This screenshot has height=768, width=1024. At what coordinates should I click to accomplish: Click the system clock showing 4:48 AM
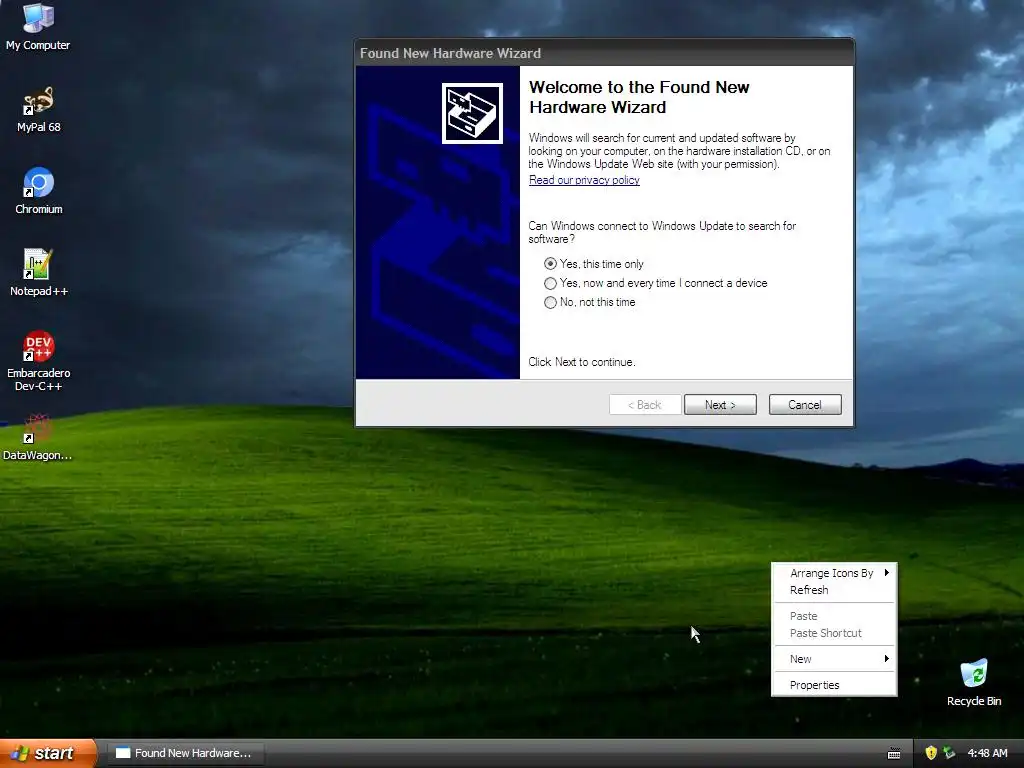pos(987,753)
